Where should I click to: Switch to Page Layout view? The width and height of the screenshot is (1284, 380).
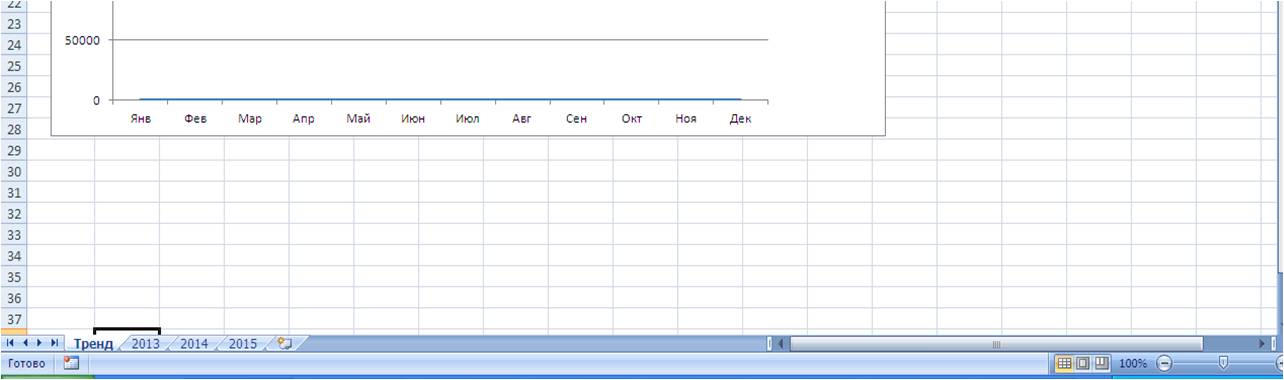[1083, 363]
